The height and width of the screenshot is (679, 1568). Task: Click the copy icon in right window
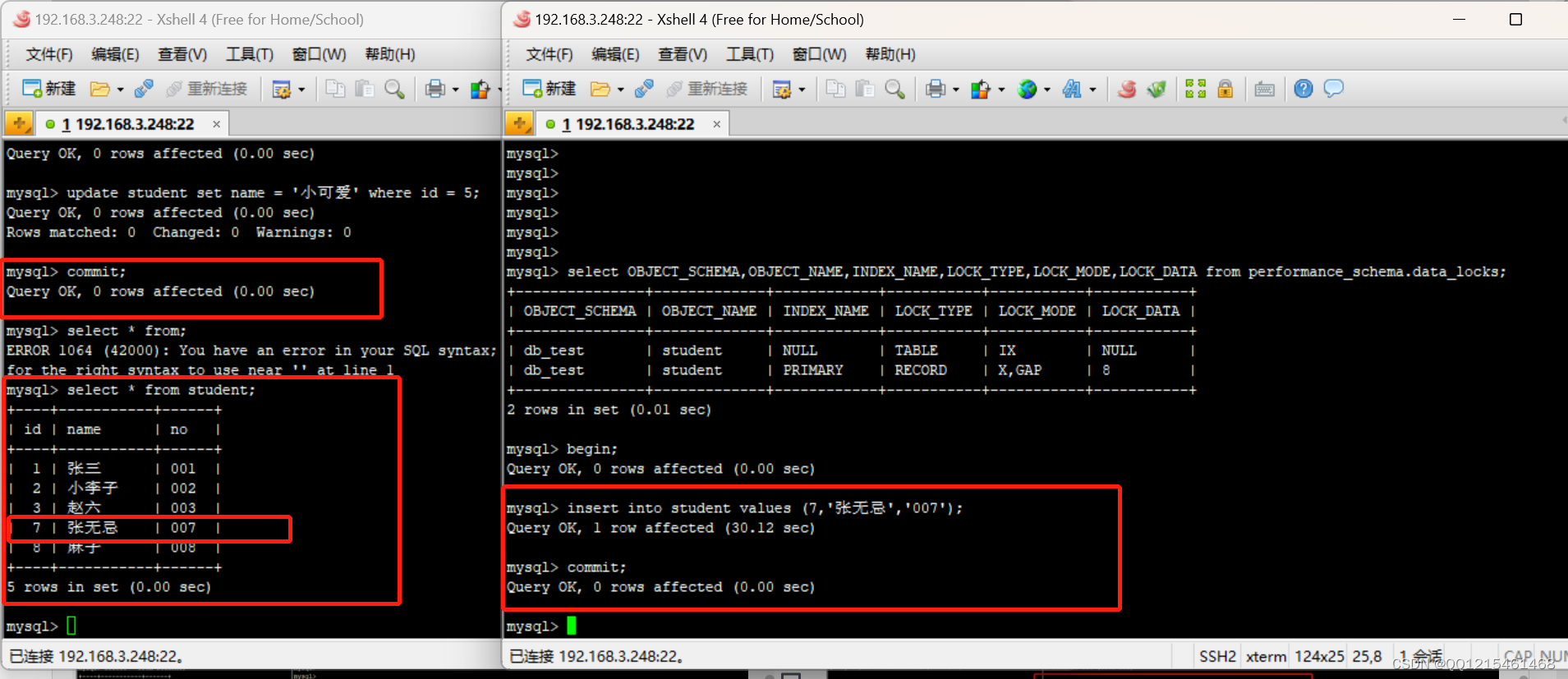click(835, 89)
